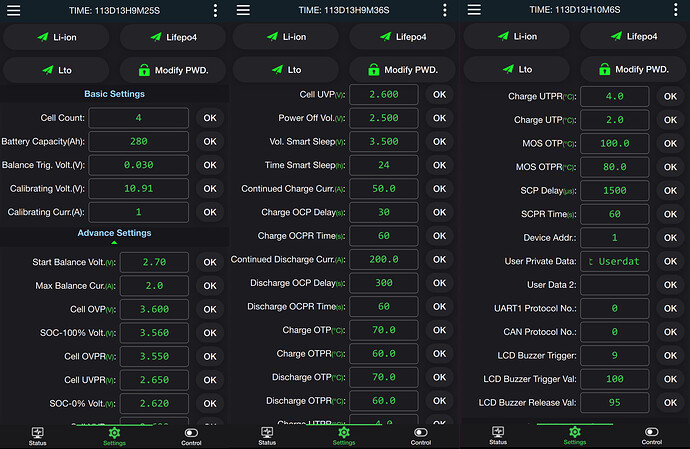The width and height of the screenshot is (690, 449).
Task: Select Settings gear tab under 113D13H9M36S screen
Action: tap(344, 436)
